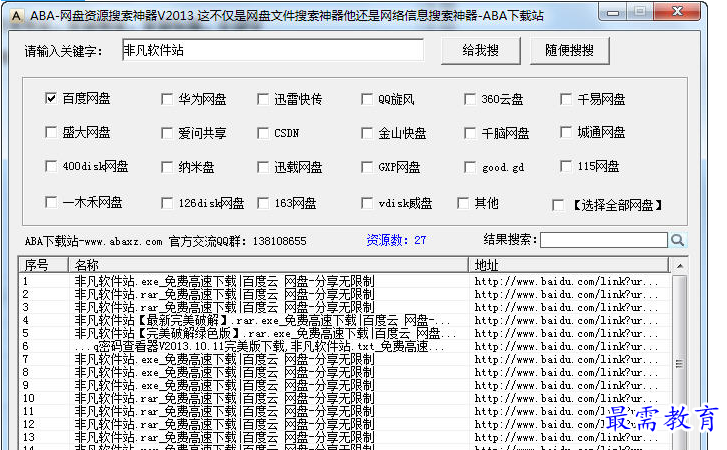Select result row 10 非凡软件站.rar
Viewport: 727px width, 450px height.
[344, 398]
